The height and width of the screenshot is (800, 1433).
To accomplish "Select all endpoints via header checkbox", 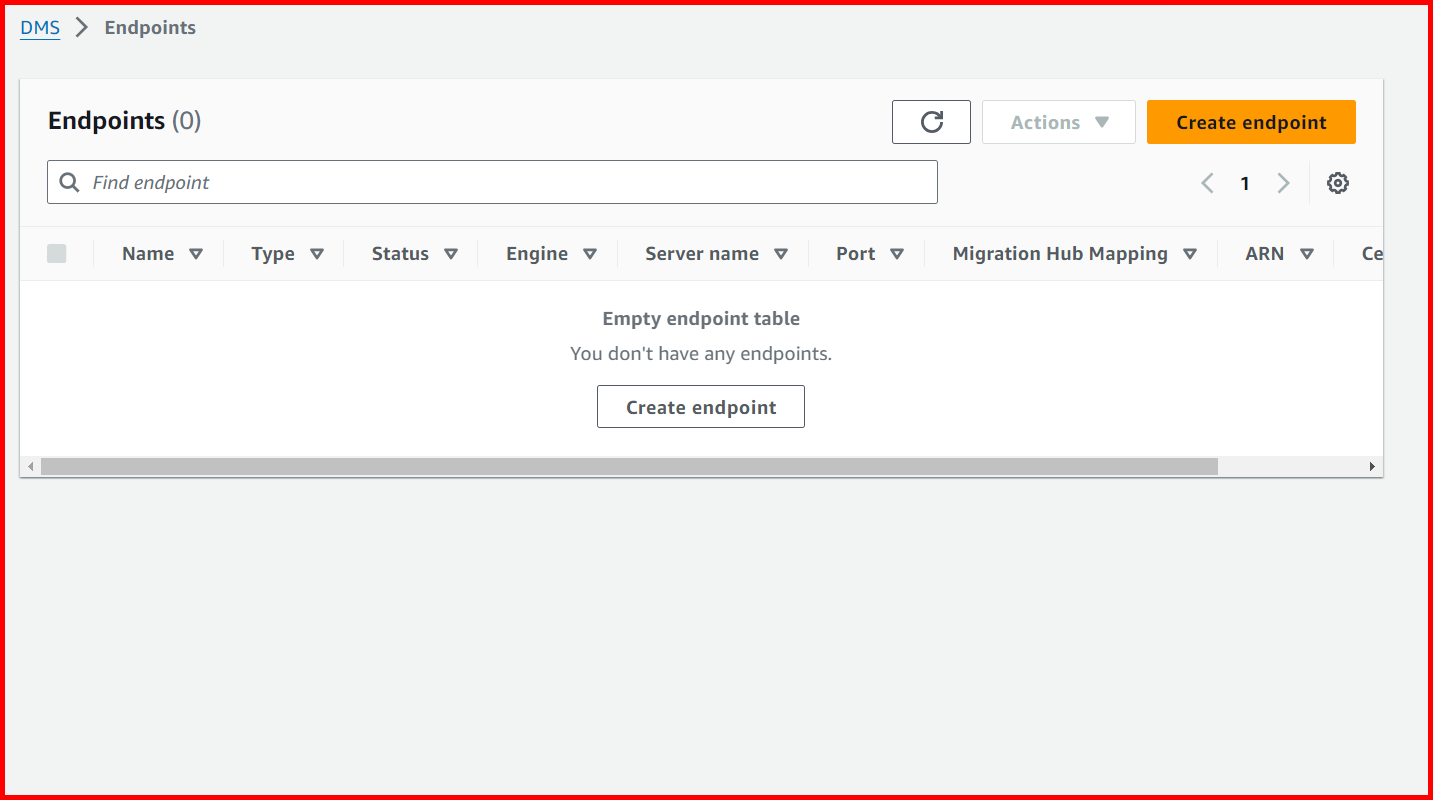I will click(57, 253).
